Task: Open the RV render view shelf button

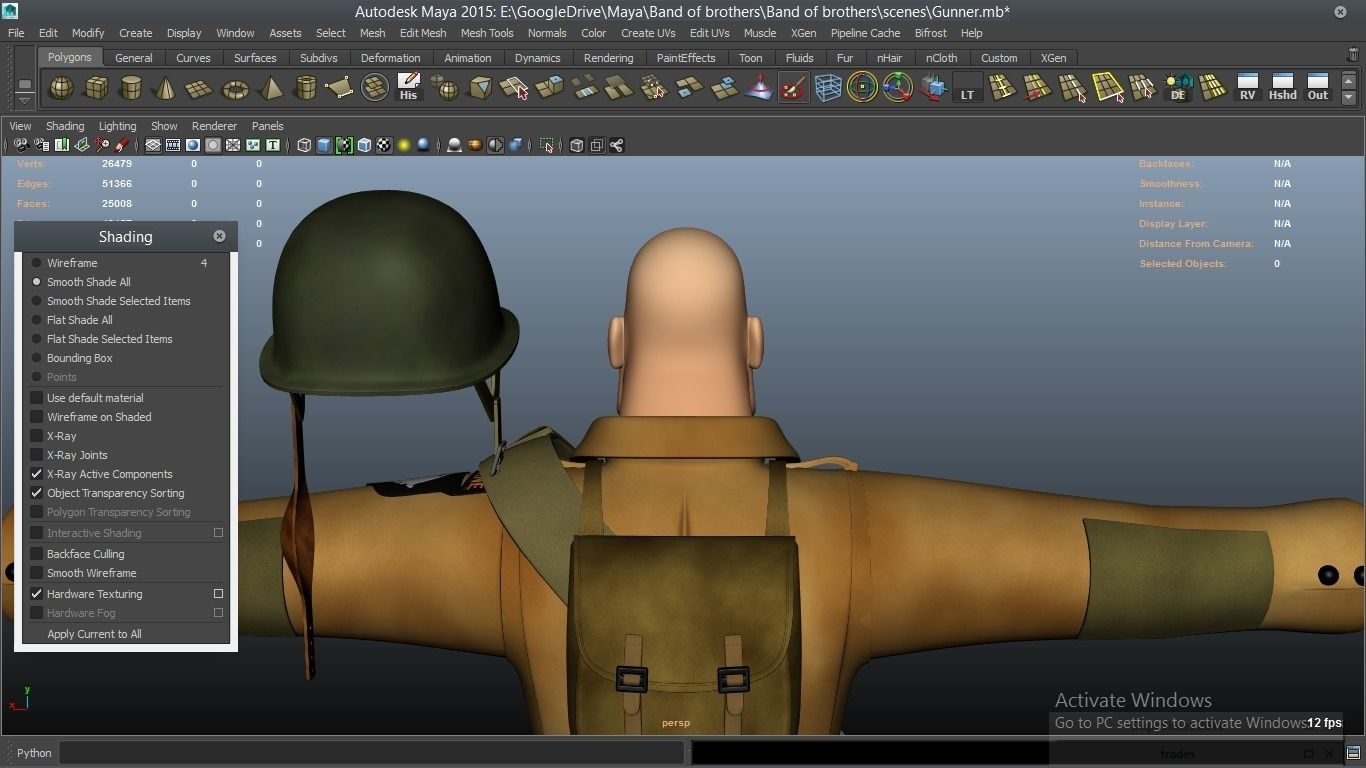Action: (1247, 88)
